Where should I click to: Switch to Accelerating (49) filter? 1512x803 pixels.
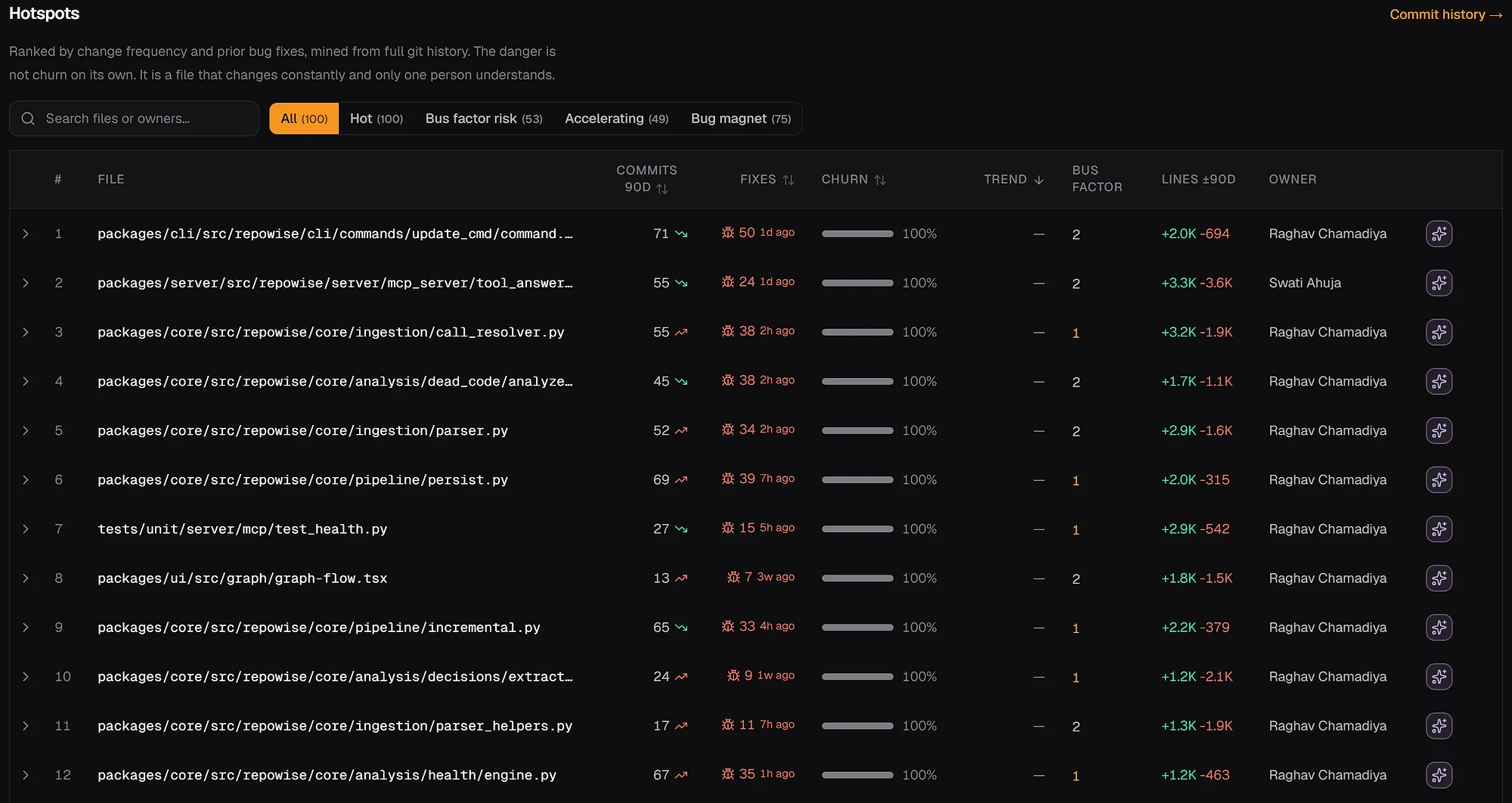coord(617,119)
